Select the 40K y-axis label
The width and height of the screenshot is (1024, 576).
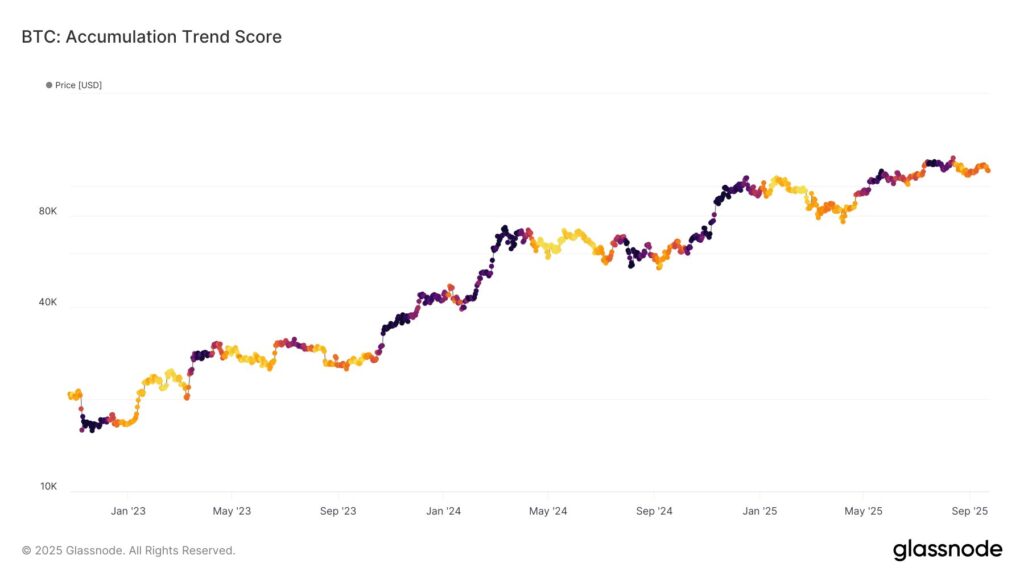[48, 303]
